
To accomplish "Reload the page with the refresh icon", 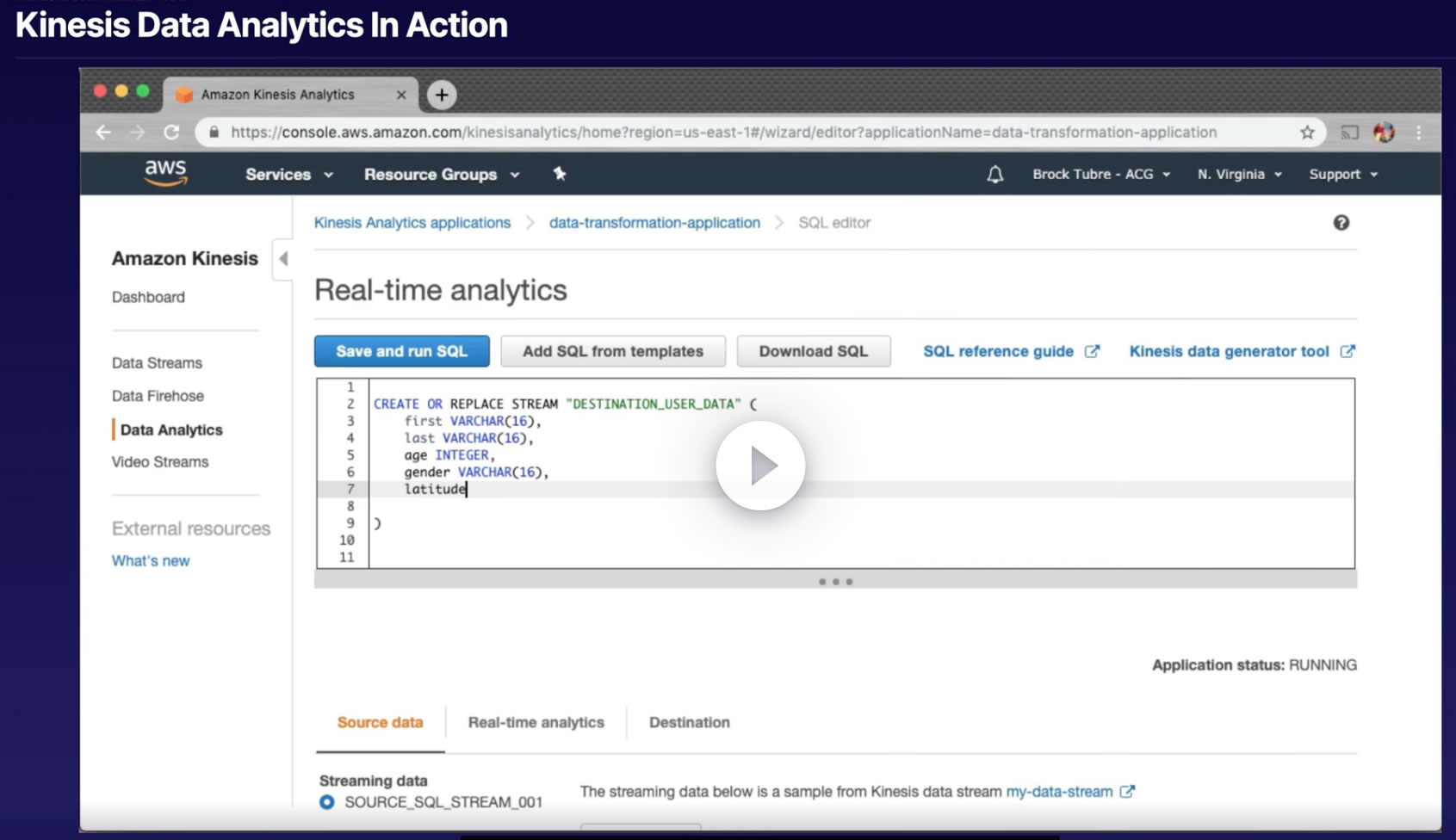I will [171, 133].
